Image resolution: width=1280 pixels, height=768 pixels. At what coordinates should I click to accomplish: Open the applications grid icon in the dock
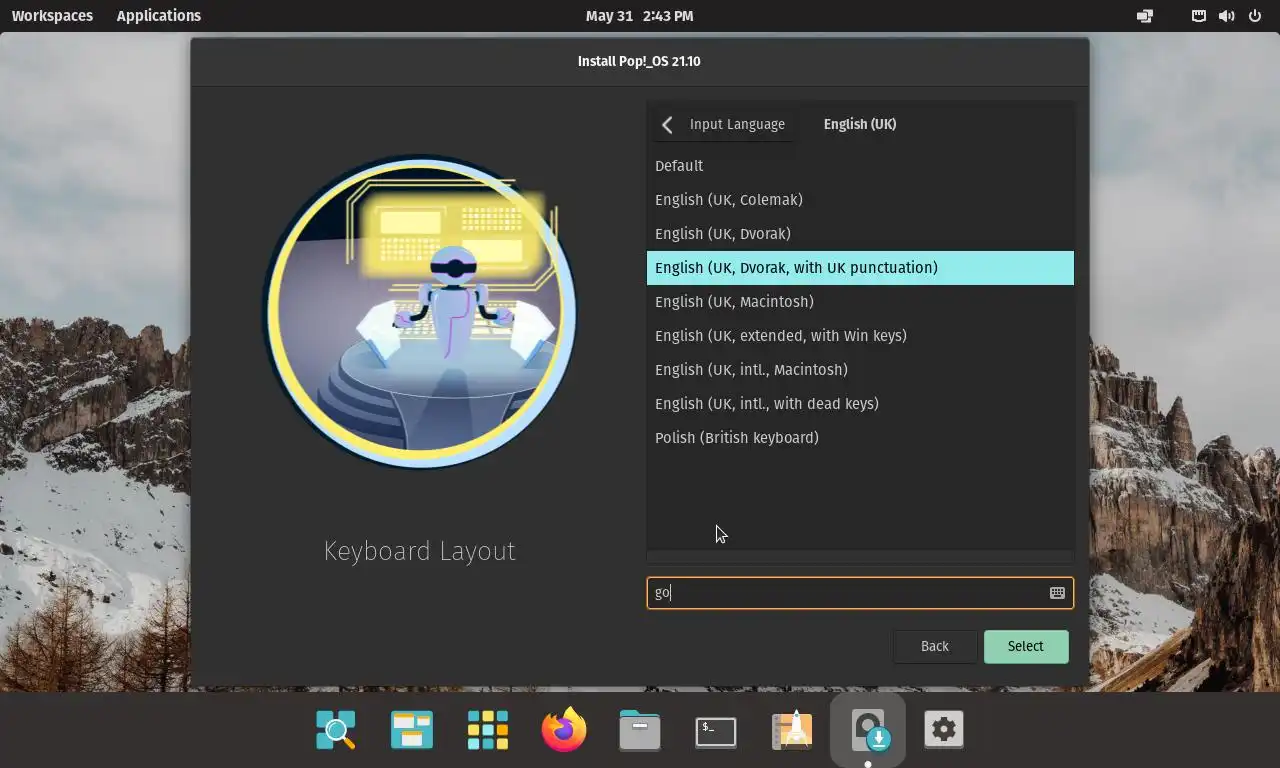(x=488, y=731)
